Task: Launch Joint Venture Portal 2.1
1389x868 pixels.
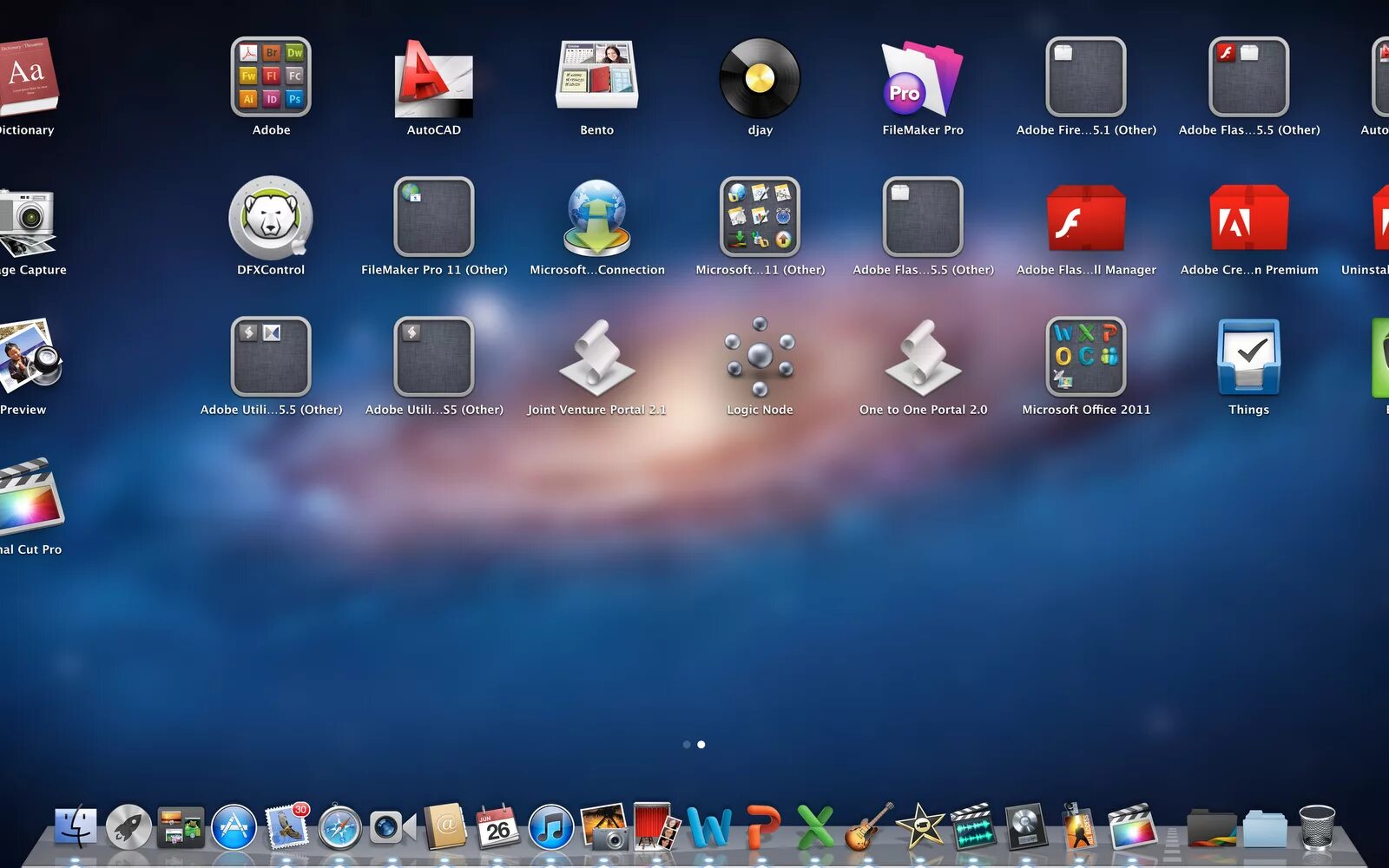Action: 597,358
